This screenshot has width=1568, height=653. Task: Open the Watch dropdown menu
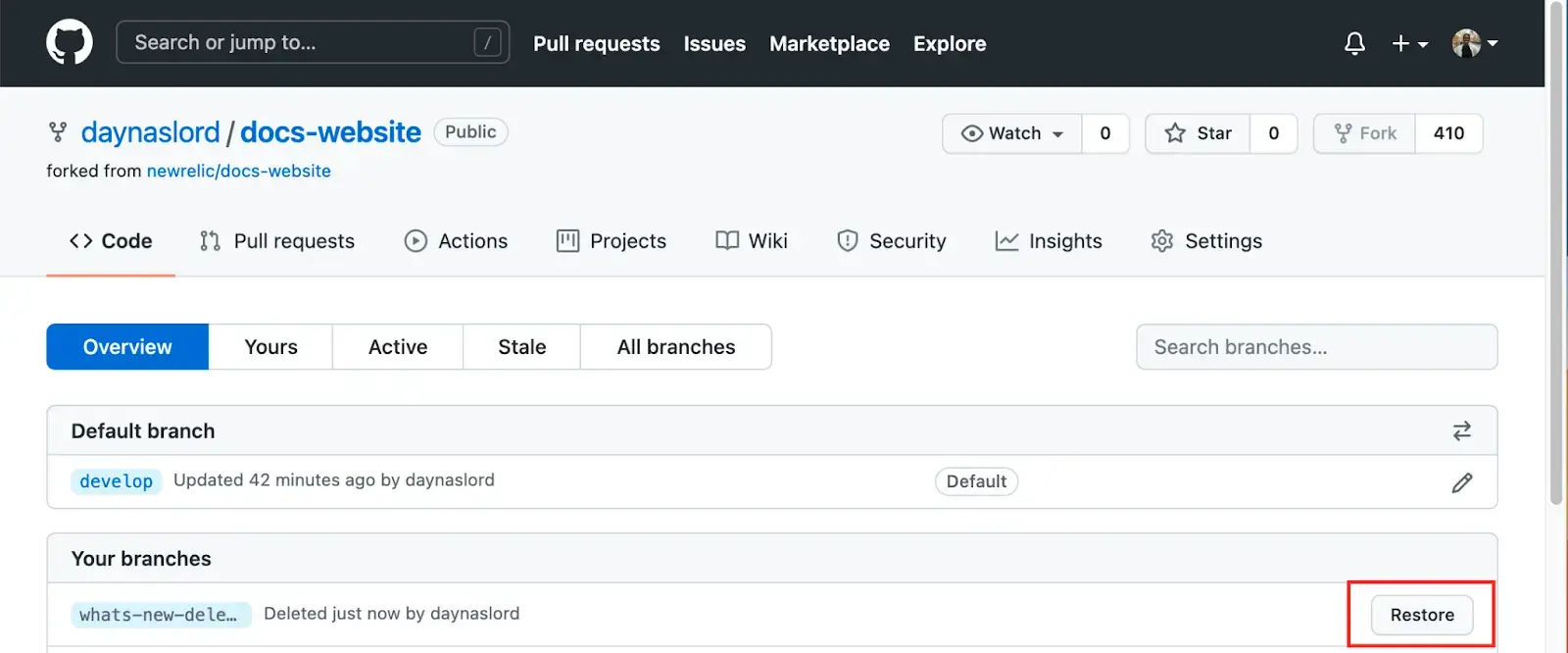click(x=1012, y=133)
